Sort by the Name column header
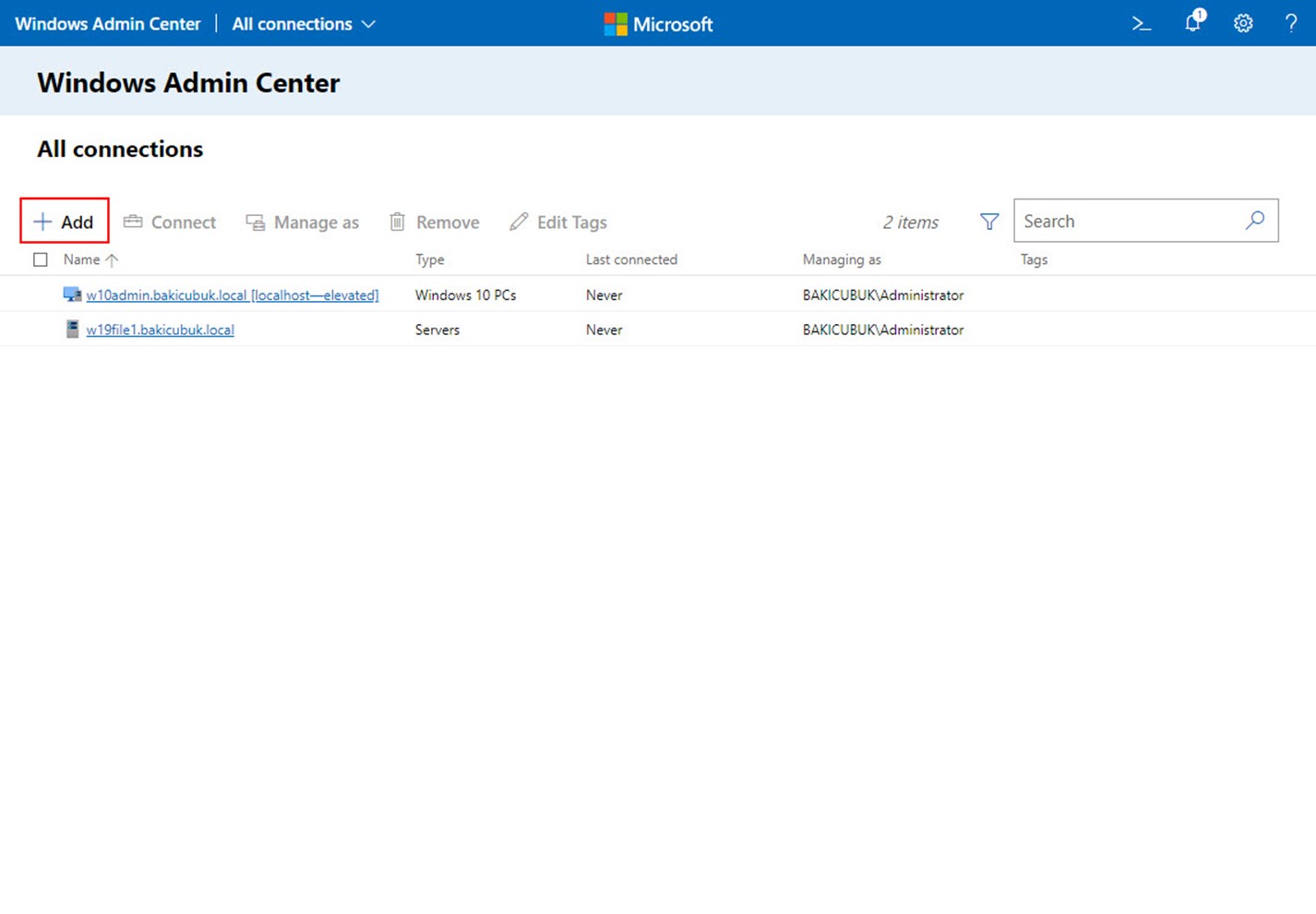 90,259
